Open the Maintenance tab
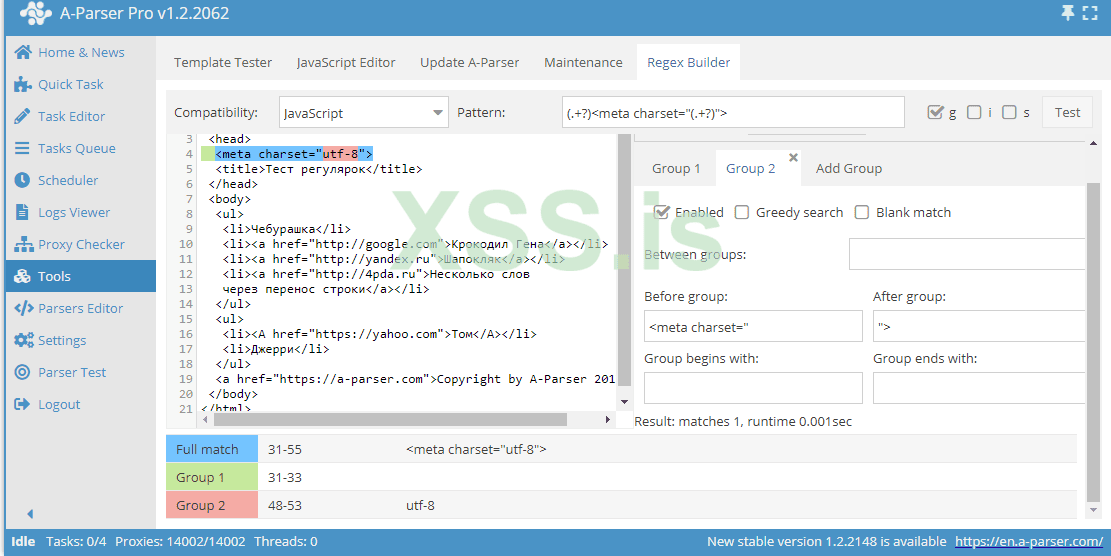The height and width of the screenshot is (556, 1111). point(583,62)
